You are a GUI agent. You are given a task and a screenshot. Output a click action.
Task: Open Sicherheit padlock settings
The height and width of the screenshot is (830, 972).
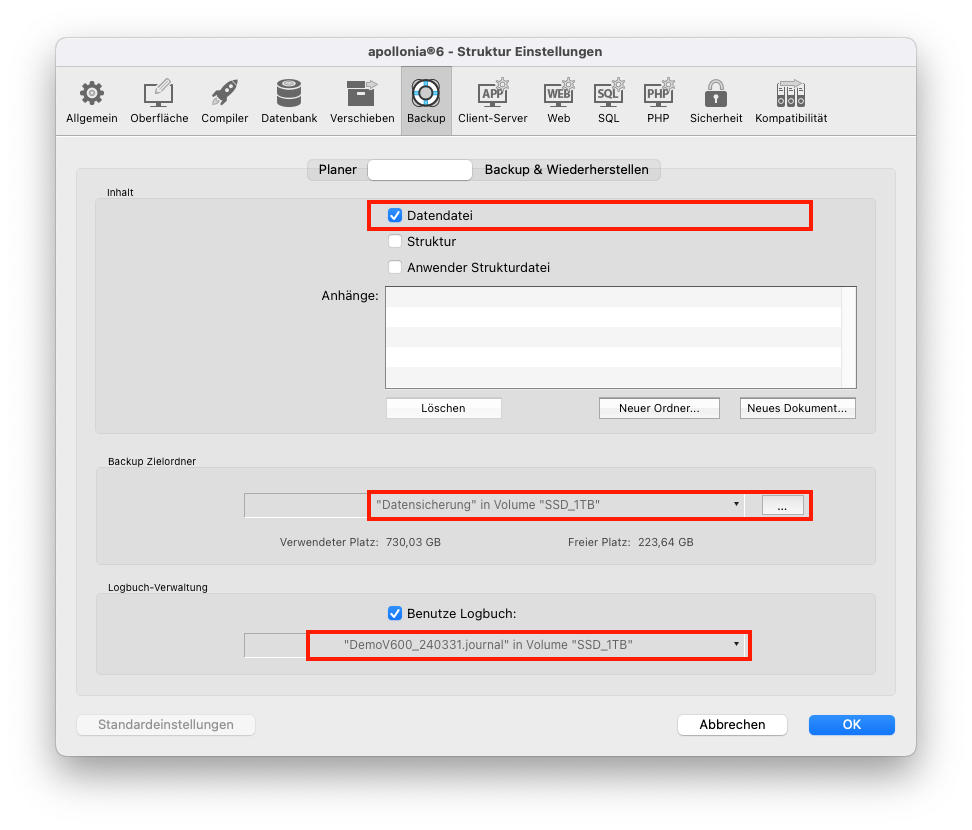click(x=715, y=101)
